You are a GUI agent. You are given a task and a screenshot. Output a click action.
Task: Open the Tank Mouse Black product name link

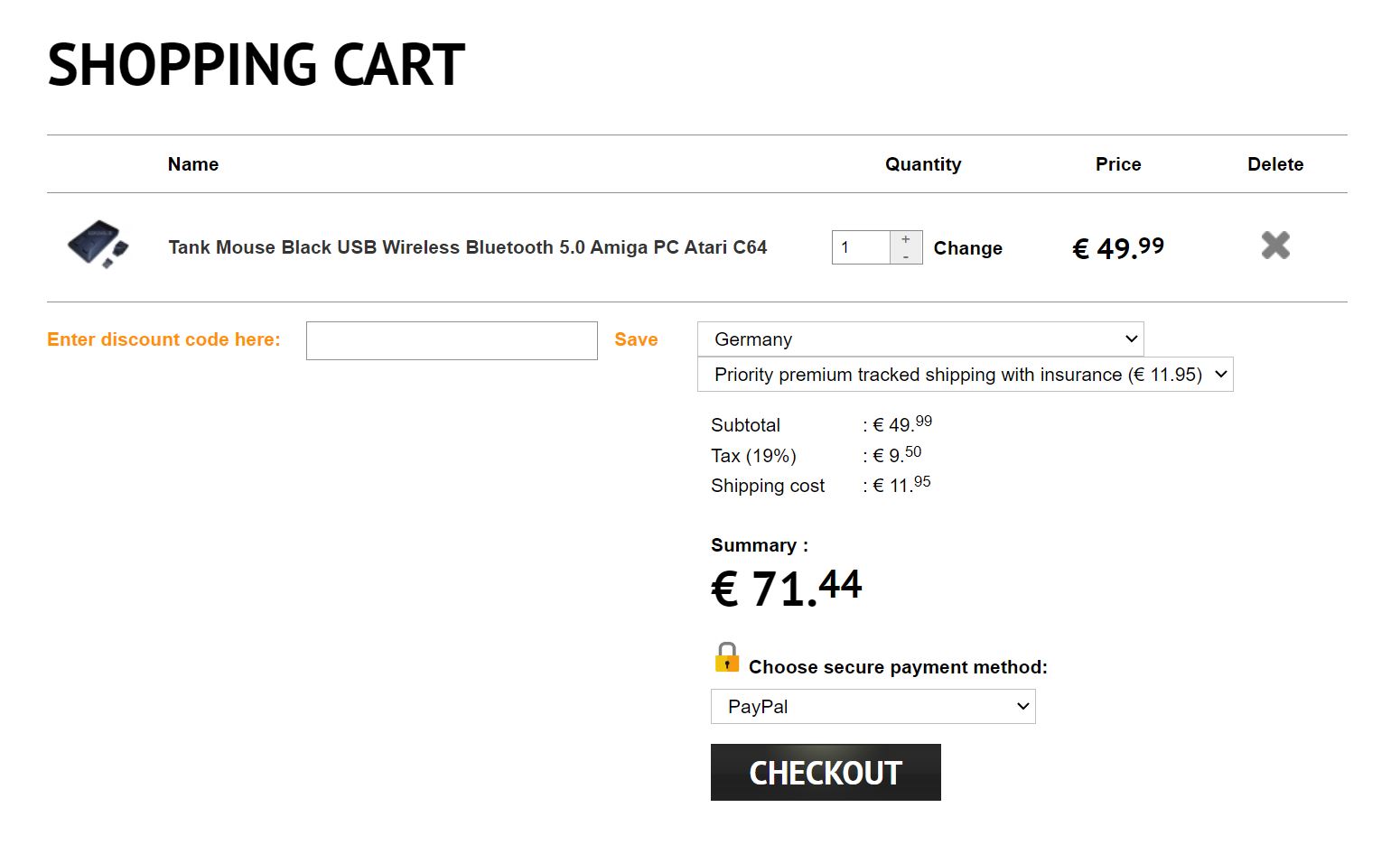[467, 247]
